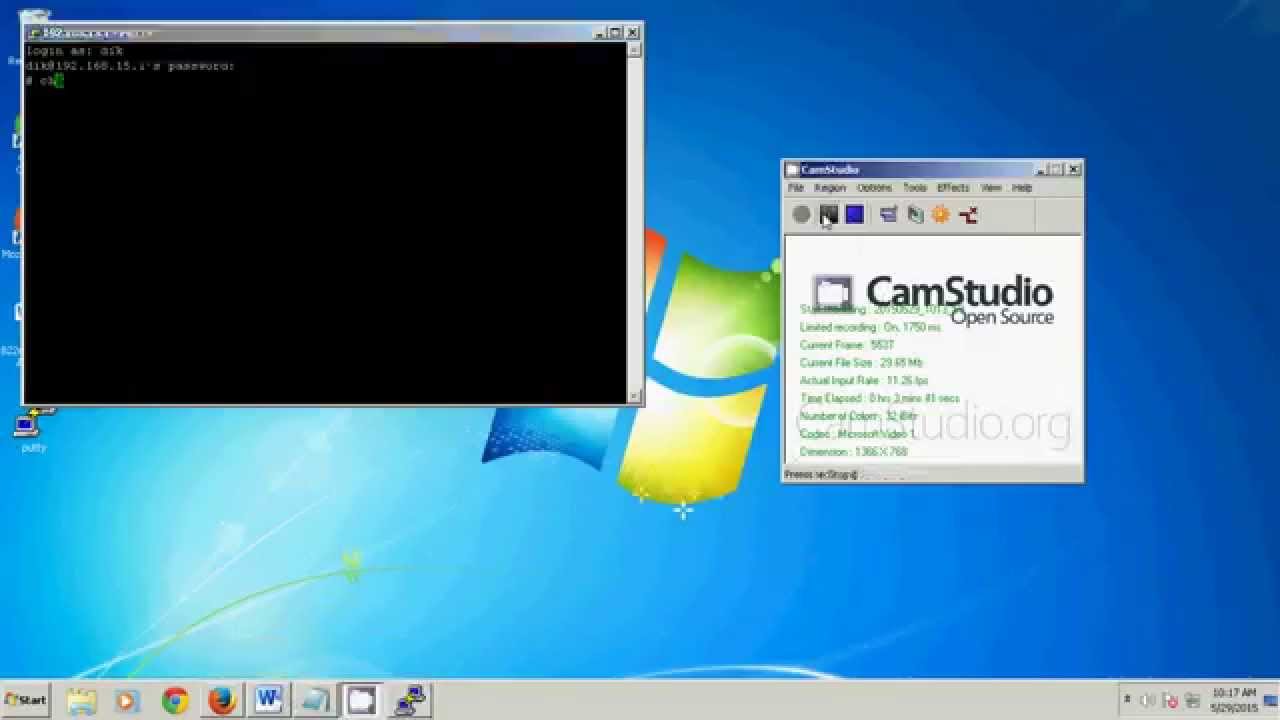Click the Current File Size text
Image resolution: width=1280 pixels, height=720 pixels.
861,363
